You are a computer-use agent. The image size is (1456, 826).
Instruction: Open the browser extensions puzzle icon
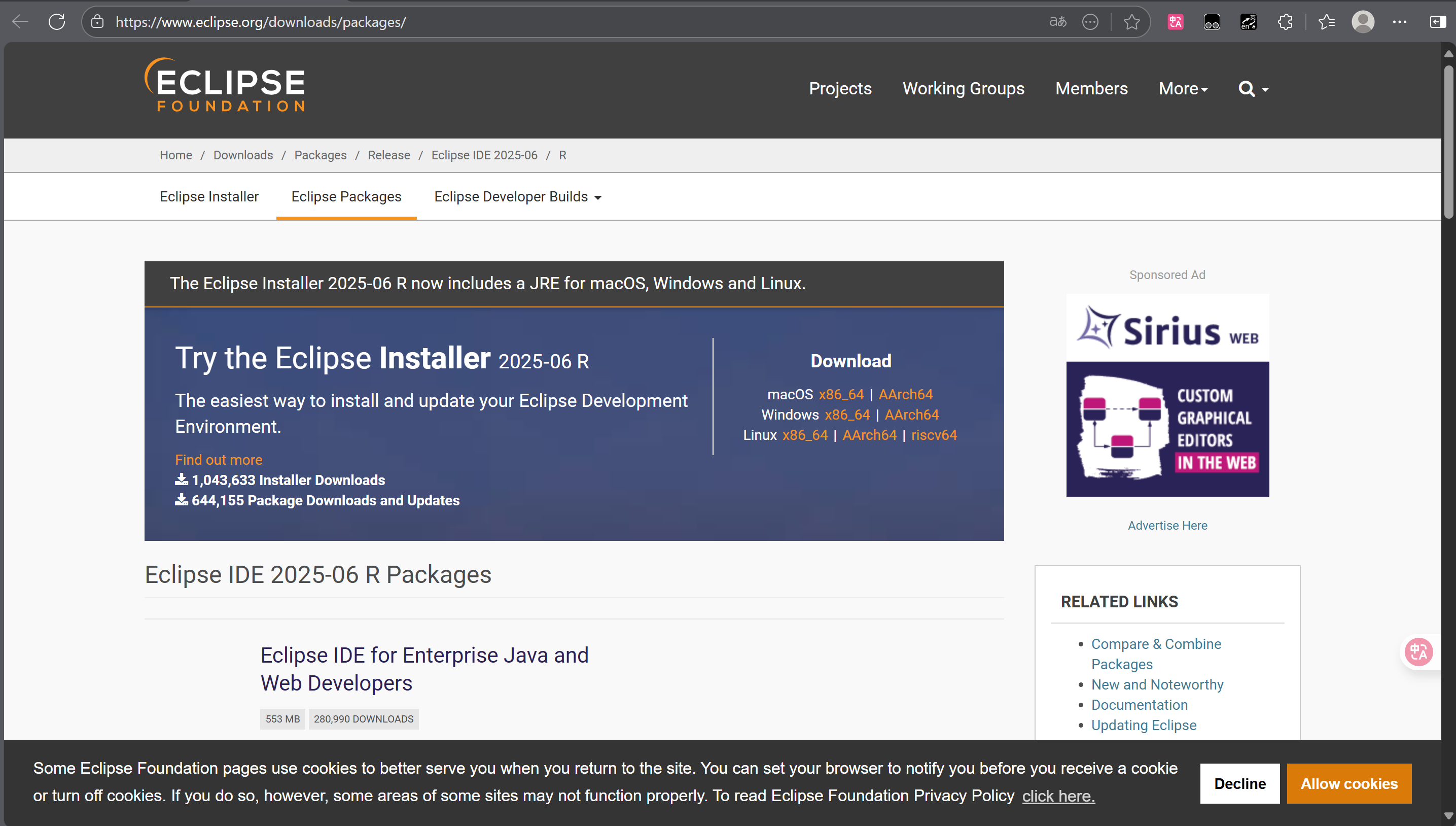pyautogui.click(x=1285, y=22)
